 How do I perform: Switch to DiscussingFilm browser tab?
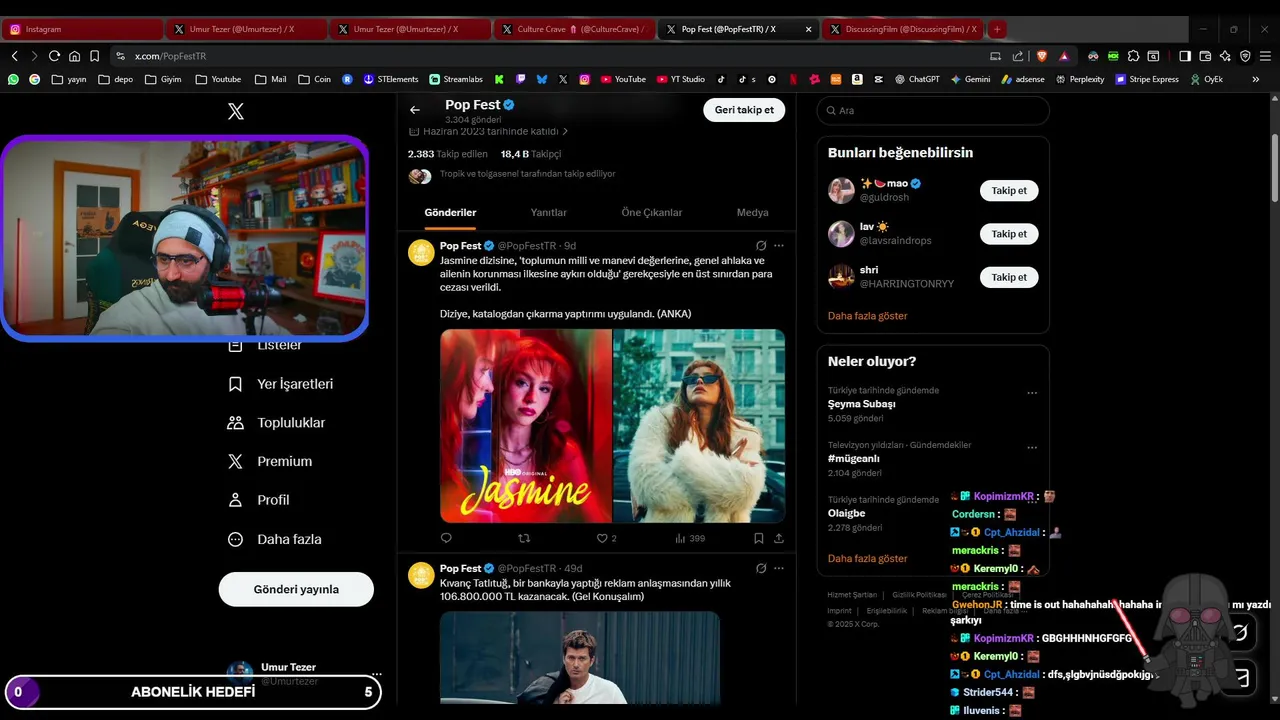click(x=902, y=29)
